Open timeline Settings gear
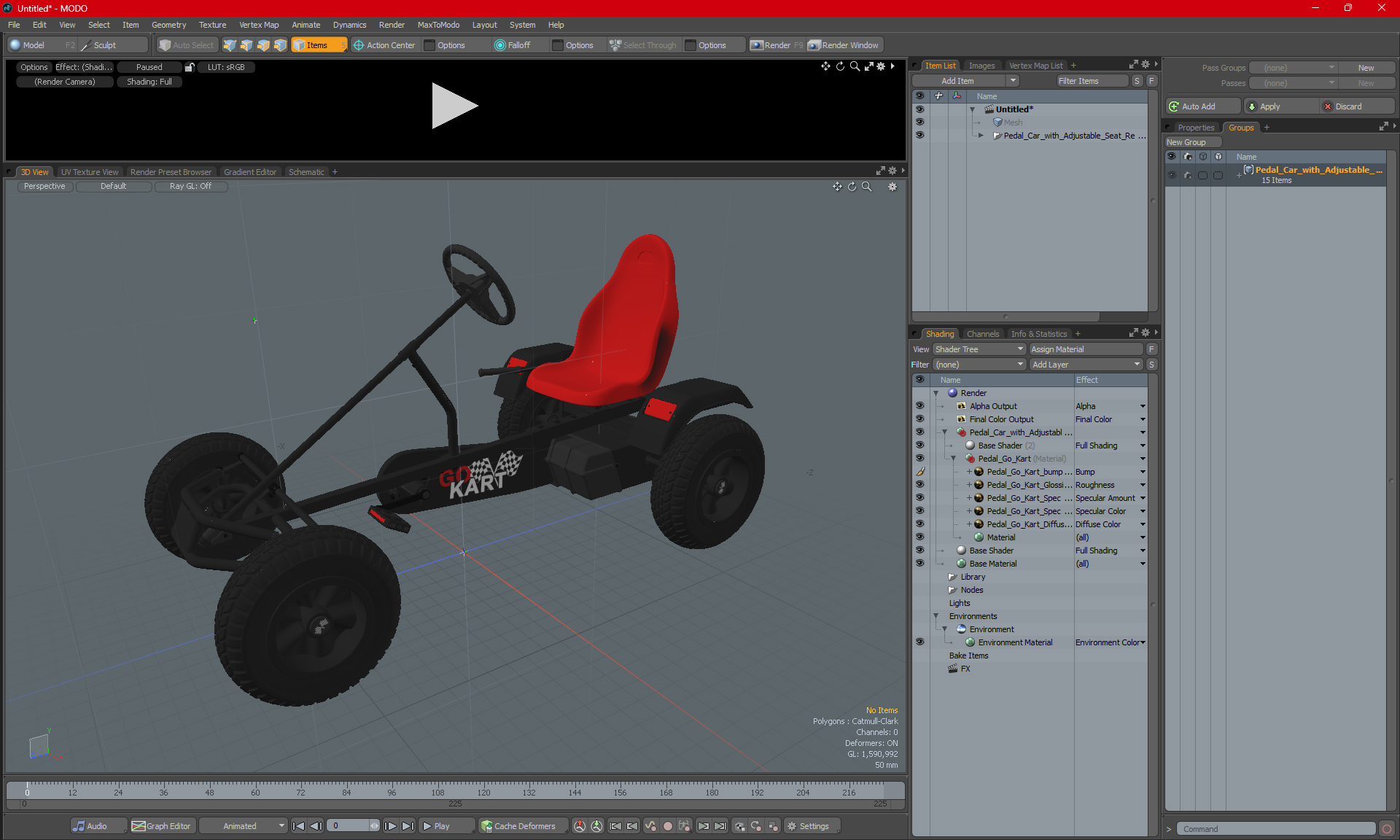Viewport: 1400px width, 840px height. click(x=808, y=826)
